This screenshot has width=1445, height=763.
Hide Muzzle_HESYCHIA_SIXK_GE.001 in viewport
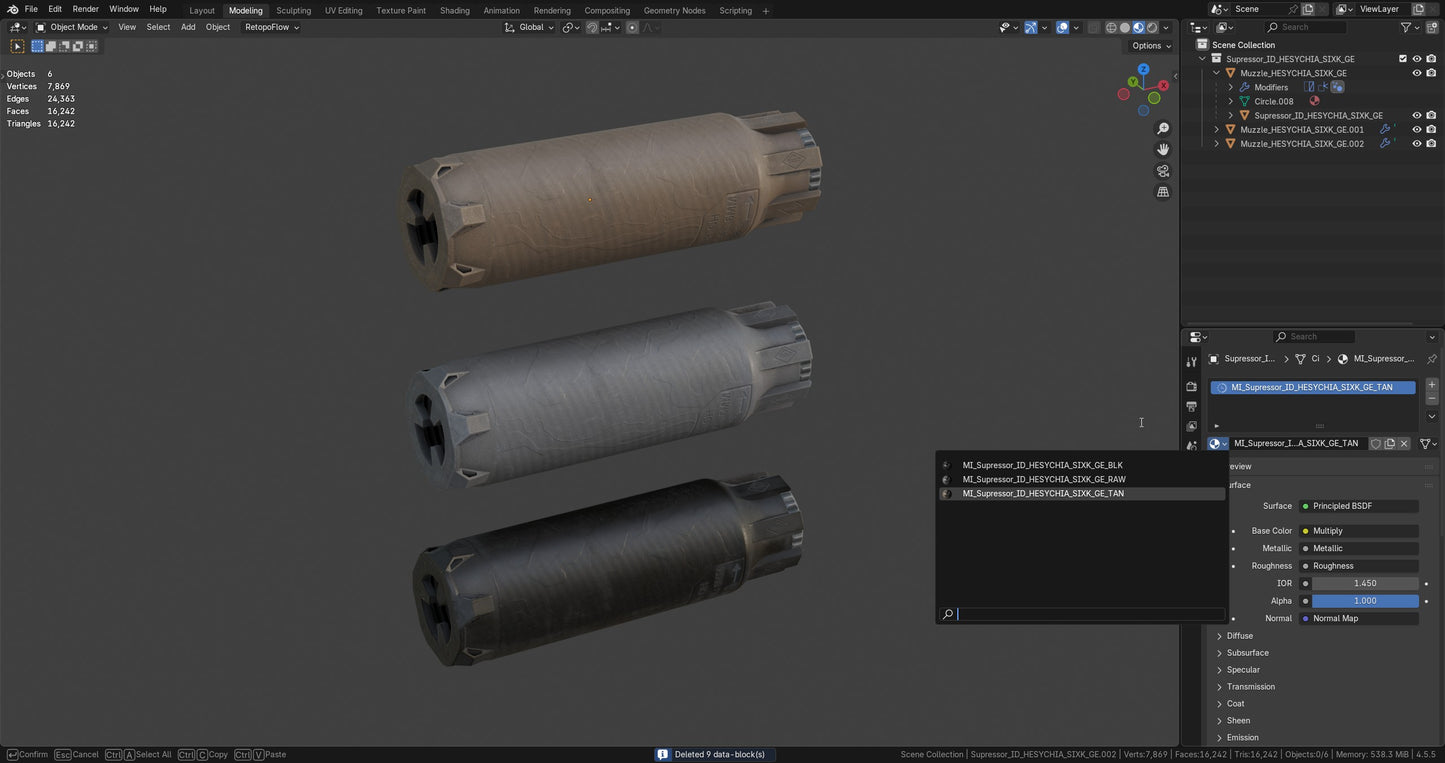click(x=1417, y=130)
